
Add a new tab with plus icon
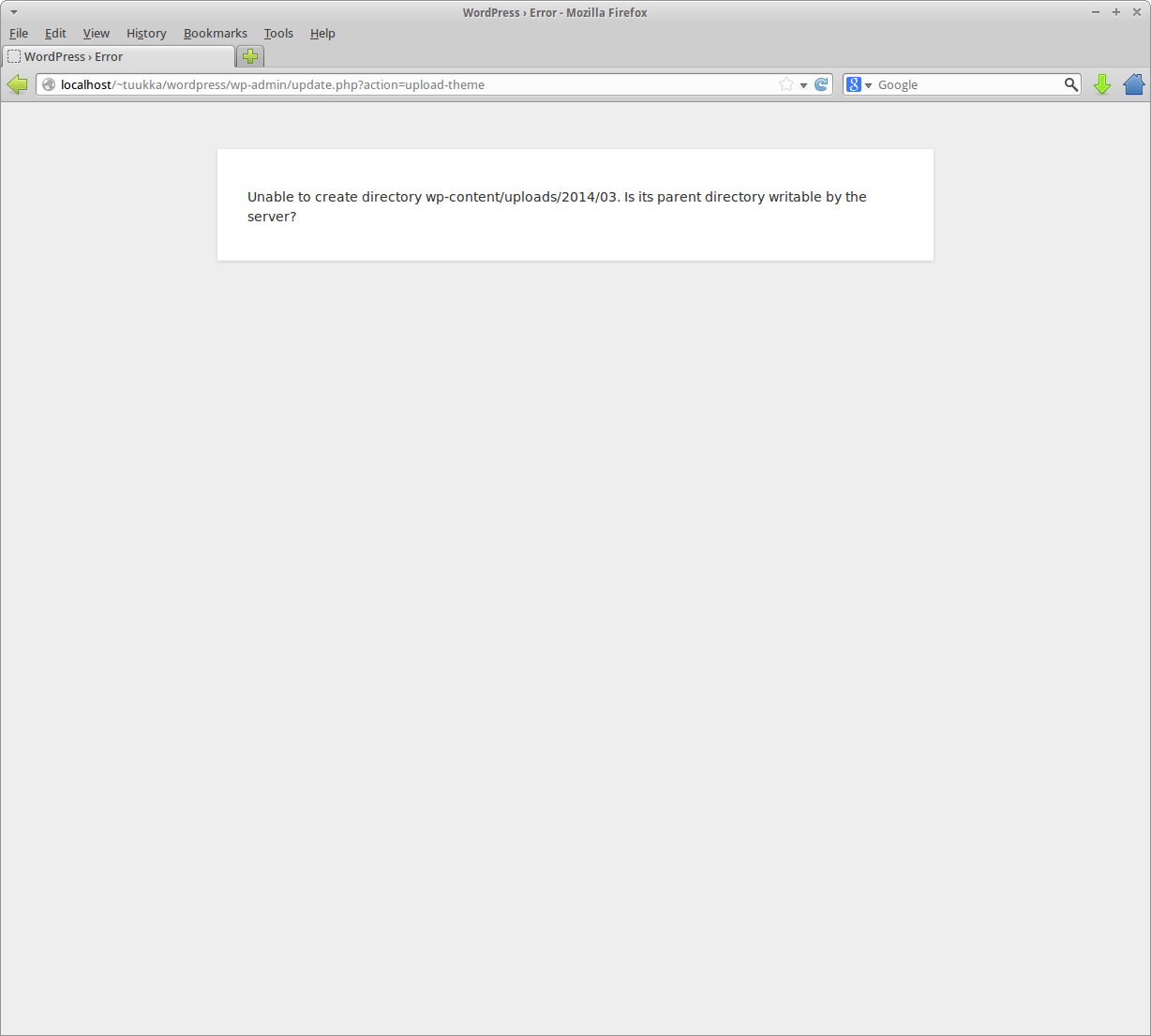[x=250, y=56]
